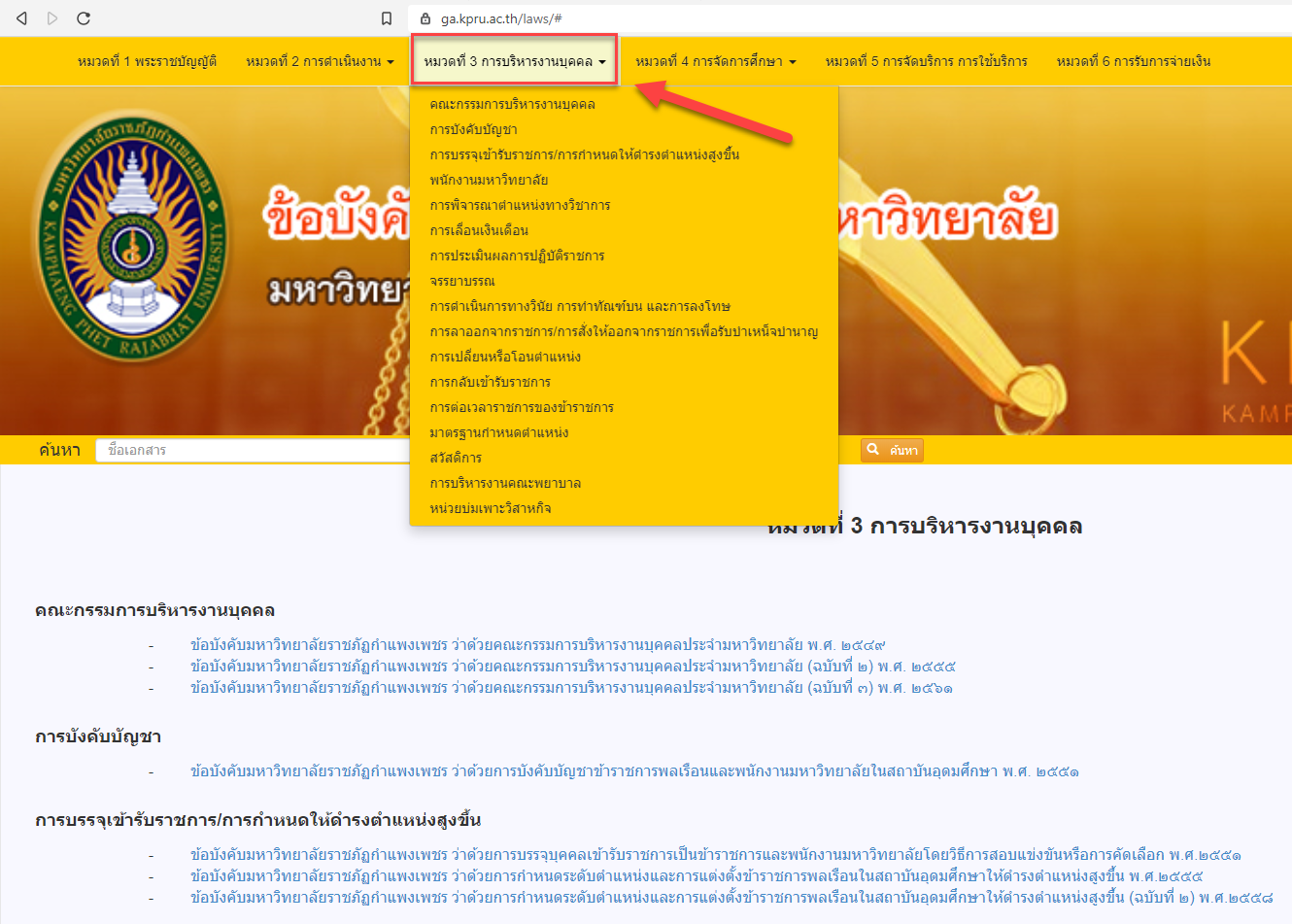
Task: Click the ชื่อเอกสาร search field
Action: [x=253, y=450]
